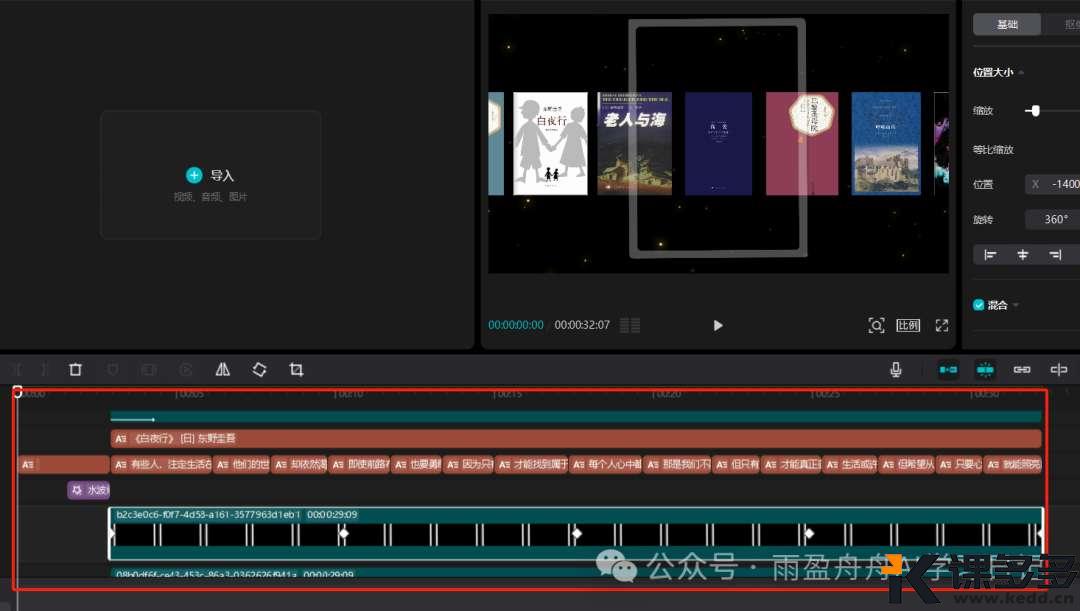The height and width of the screenshot is (611, 1080).
Task: Switch to the 基础 tab
Action: (x=1006, y=25)
